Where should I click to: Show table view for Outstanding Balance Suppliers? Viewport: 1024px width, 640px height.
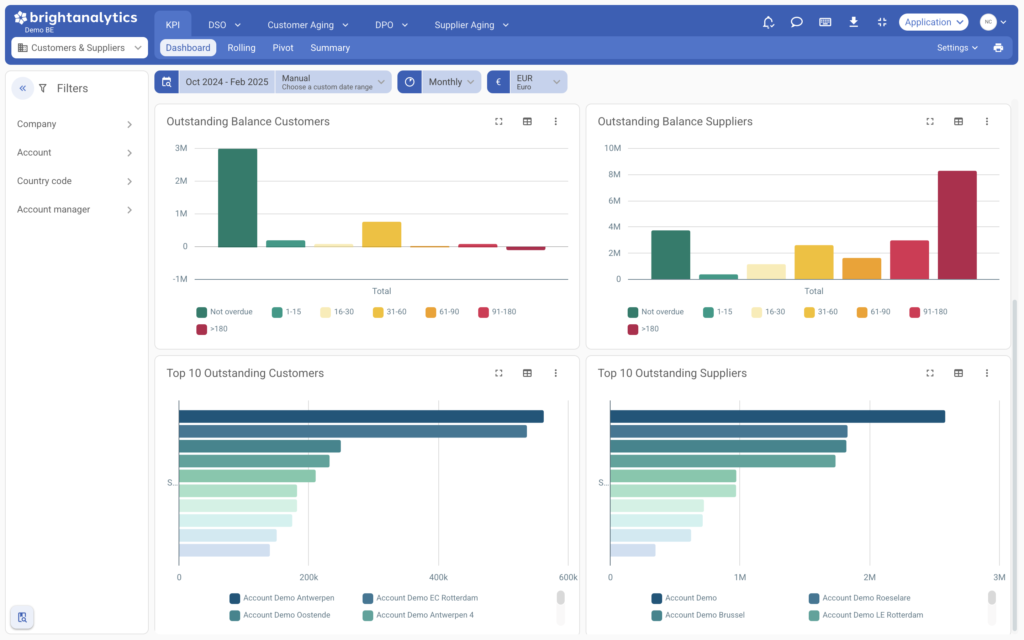[958, 121]
